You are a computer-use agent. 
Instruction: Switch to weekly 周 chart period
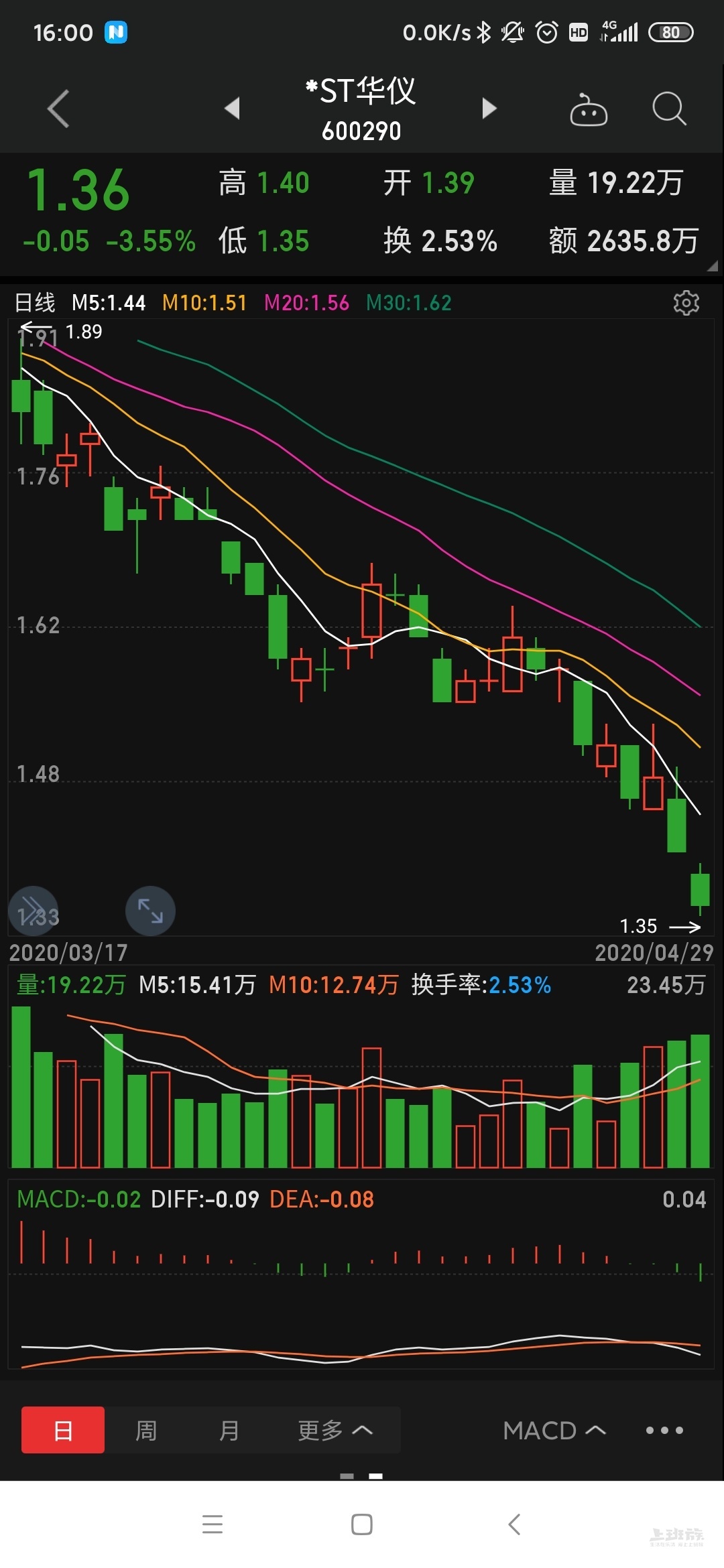pos(146,1430)
